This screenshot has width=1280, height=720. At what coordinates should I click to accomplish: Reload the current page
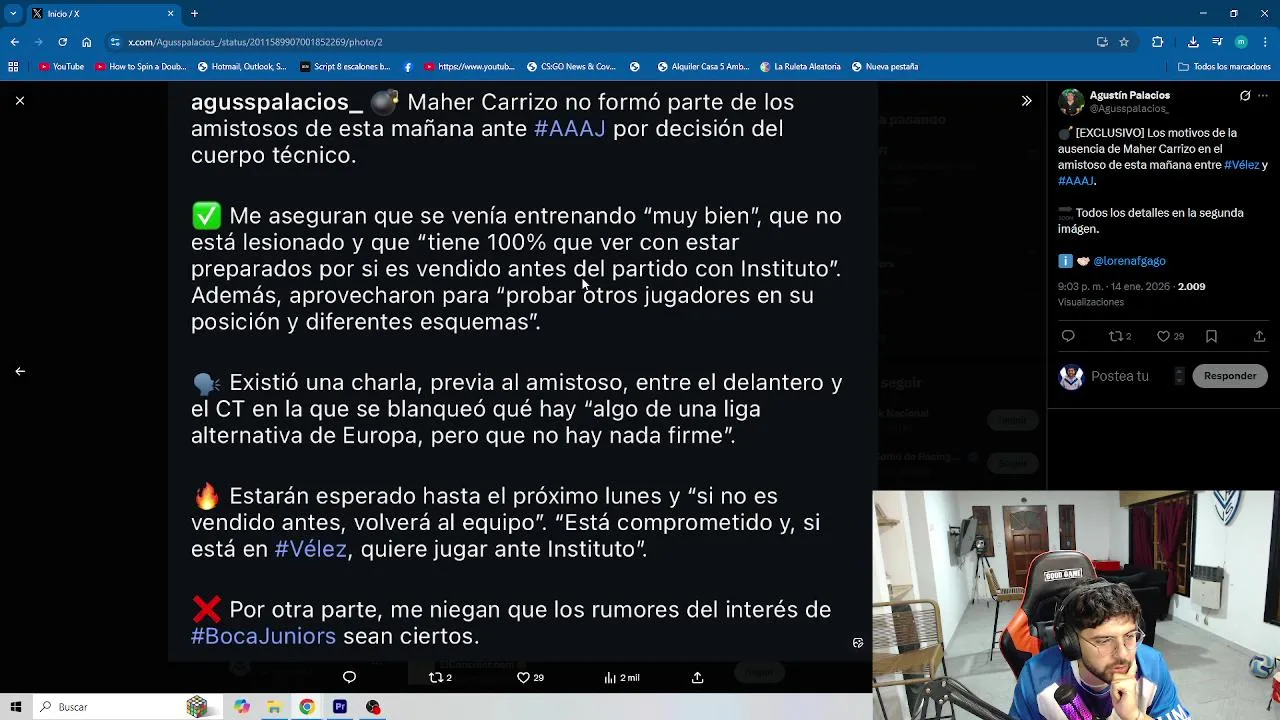(x=62, y=42)
